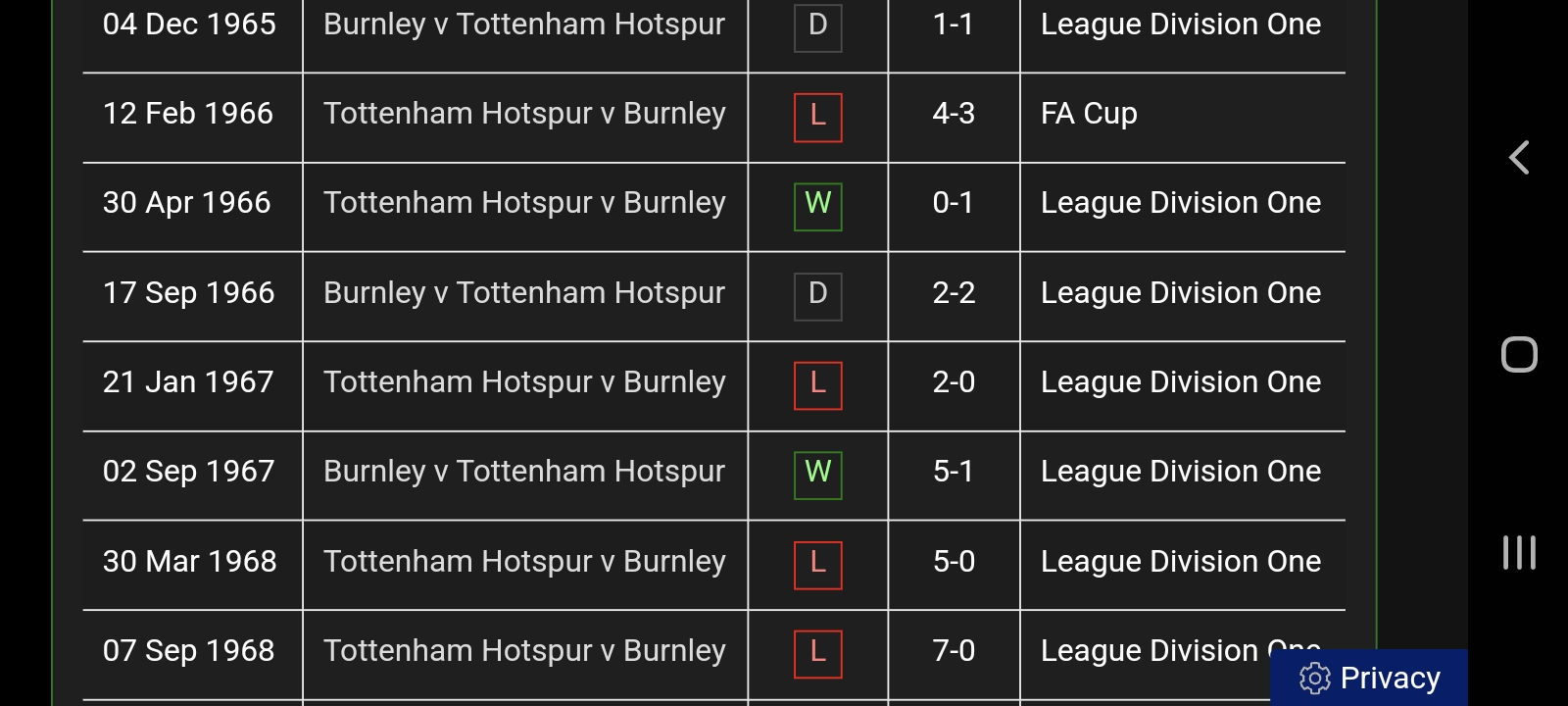Select the 30 Mar 1968 date cell
This screenshot has width=1568, height=706.
pyautogui.click(x=190, y=562)
